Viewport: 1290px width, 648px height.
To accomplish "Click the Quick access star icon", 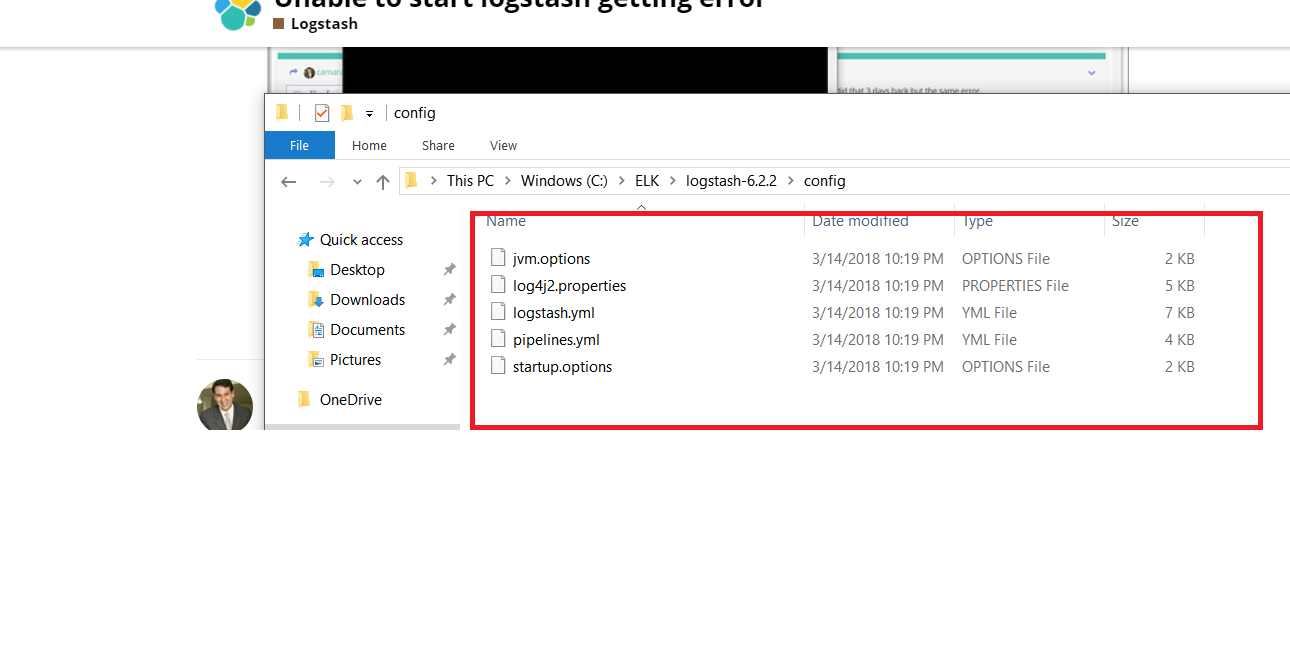I will coord(306,240).
